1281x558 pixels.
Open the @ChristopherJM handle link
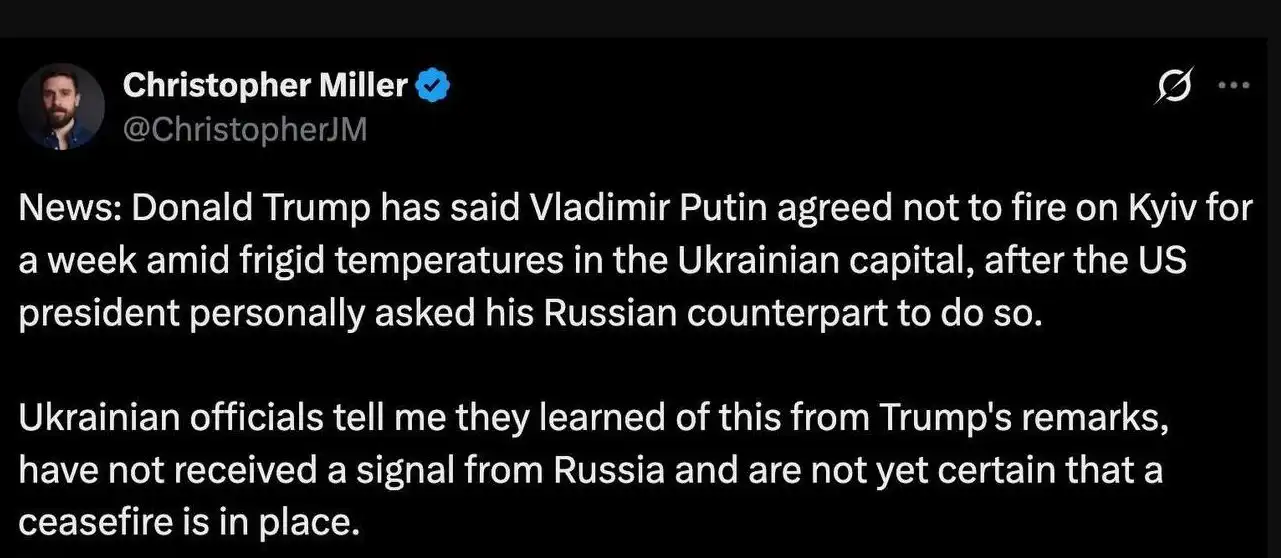tap(244, 129)
